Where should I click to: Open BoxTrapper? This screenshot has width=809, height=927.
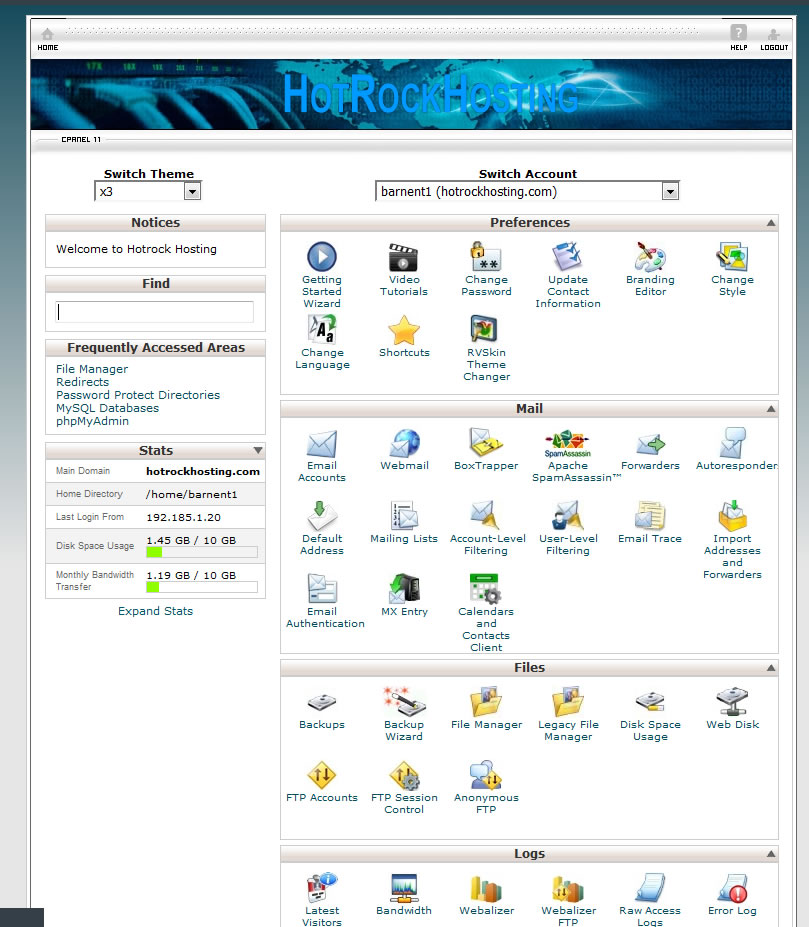coord(486,443)
